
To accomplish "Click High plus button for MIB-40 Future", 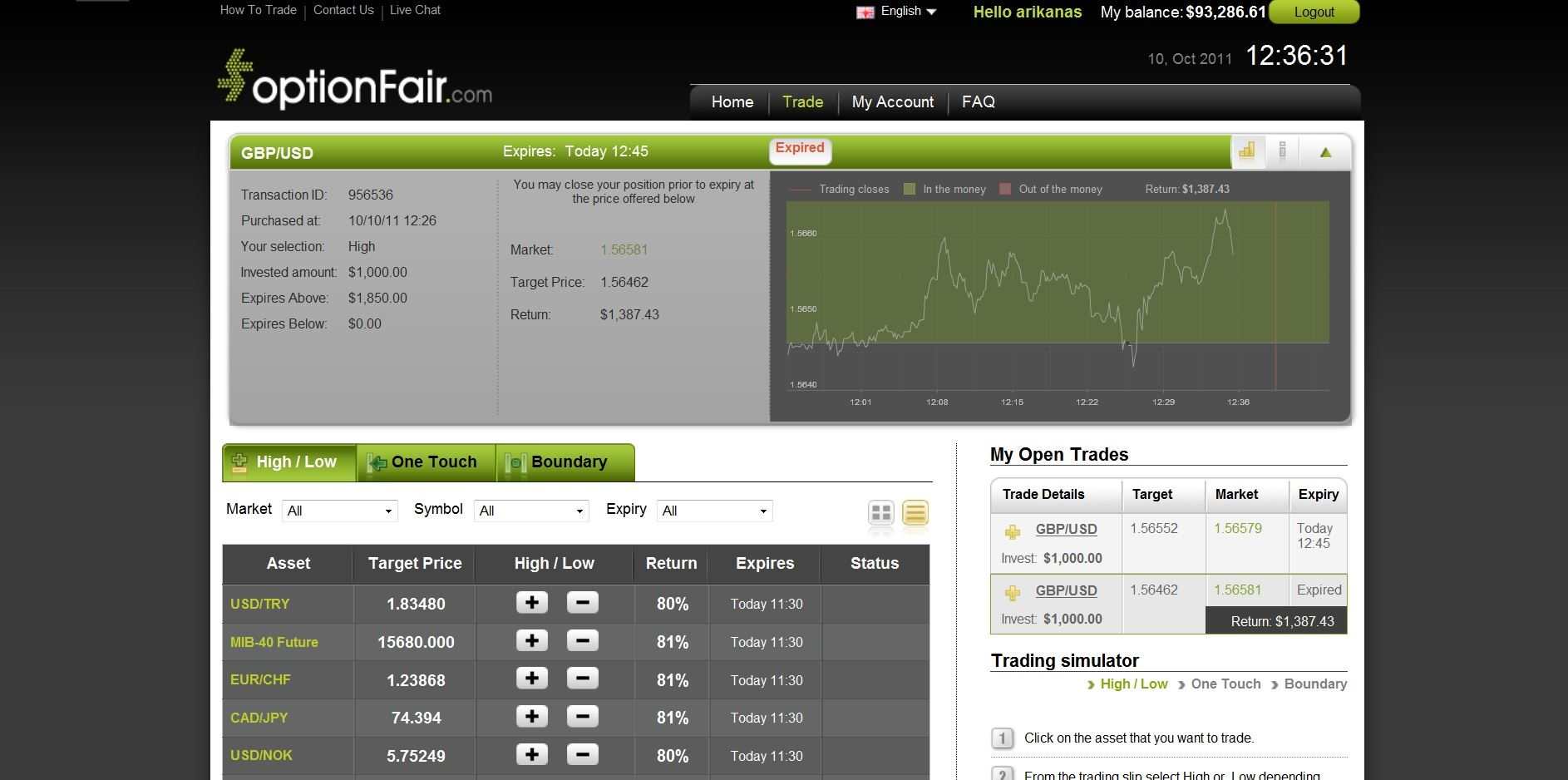I will 532,641.
